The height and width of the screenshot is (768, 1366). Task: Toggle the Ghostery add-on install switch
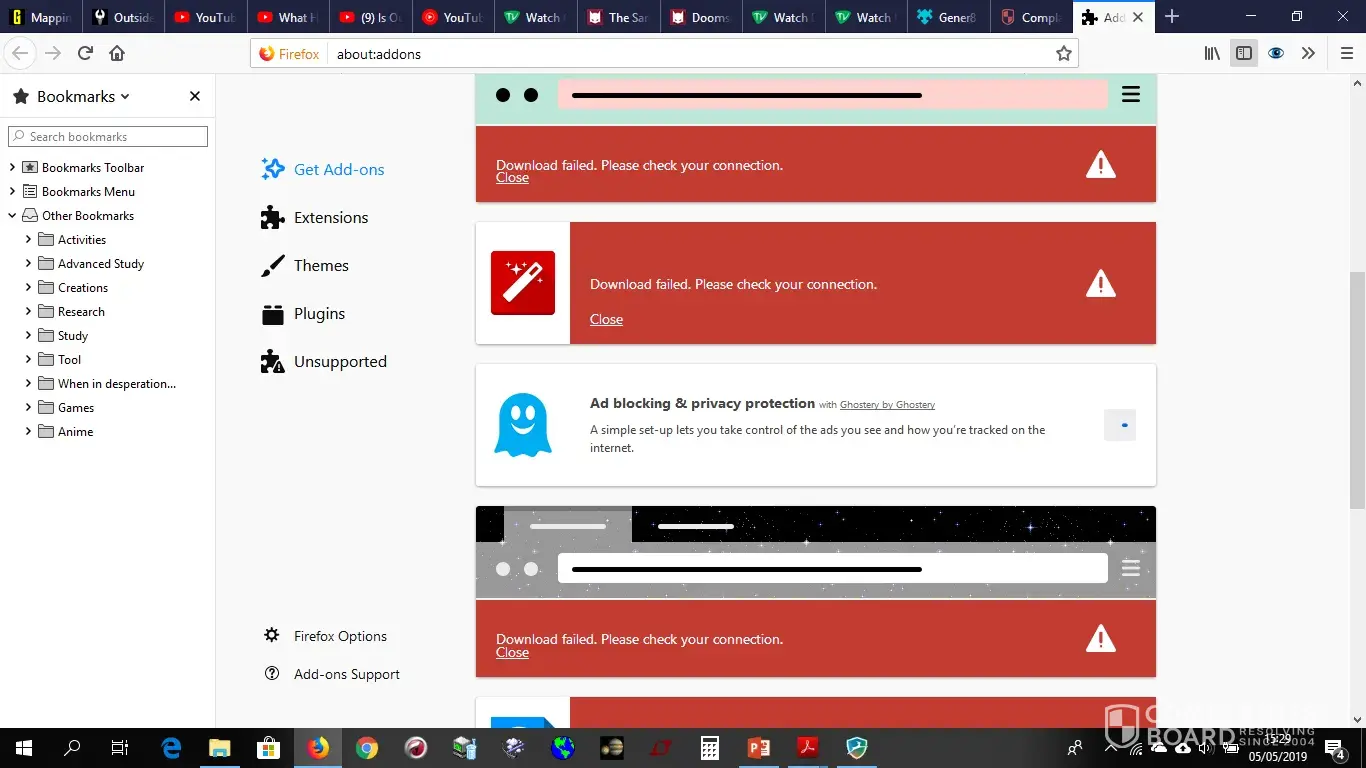click(x=1120, y=425)
